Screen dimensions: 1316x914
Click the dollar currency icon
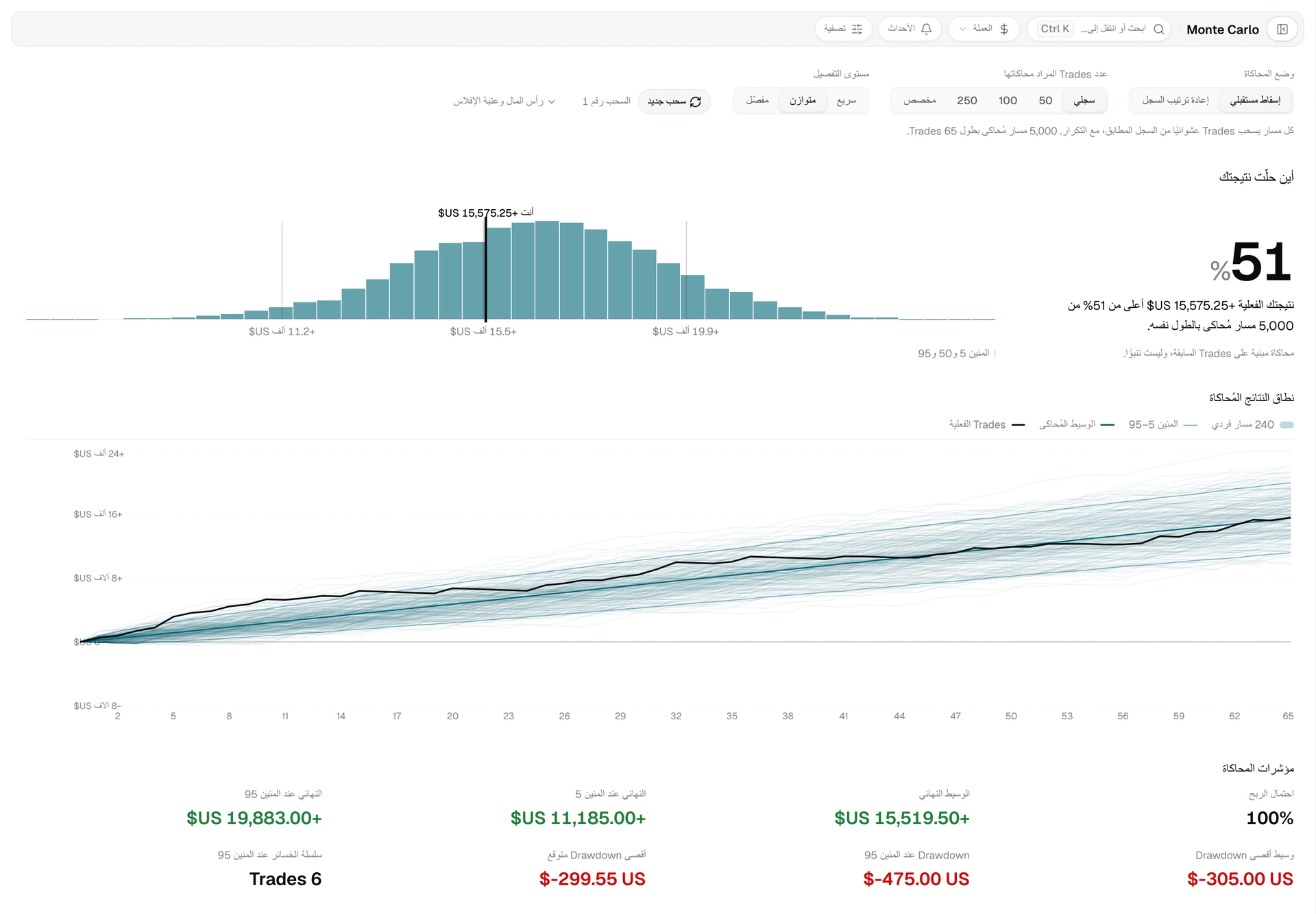pos(1004,29)
